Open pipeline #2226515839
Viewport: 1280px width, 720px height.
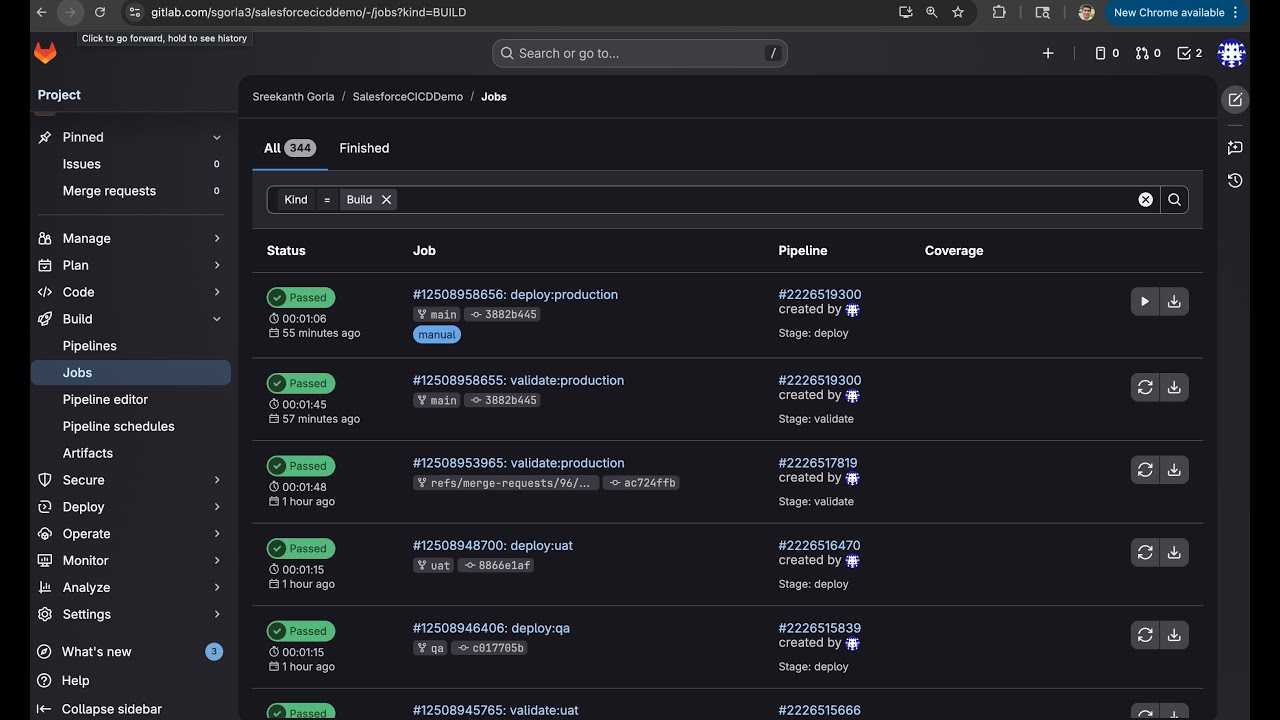pos(820,628)
